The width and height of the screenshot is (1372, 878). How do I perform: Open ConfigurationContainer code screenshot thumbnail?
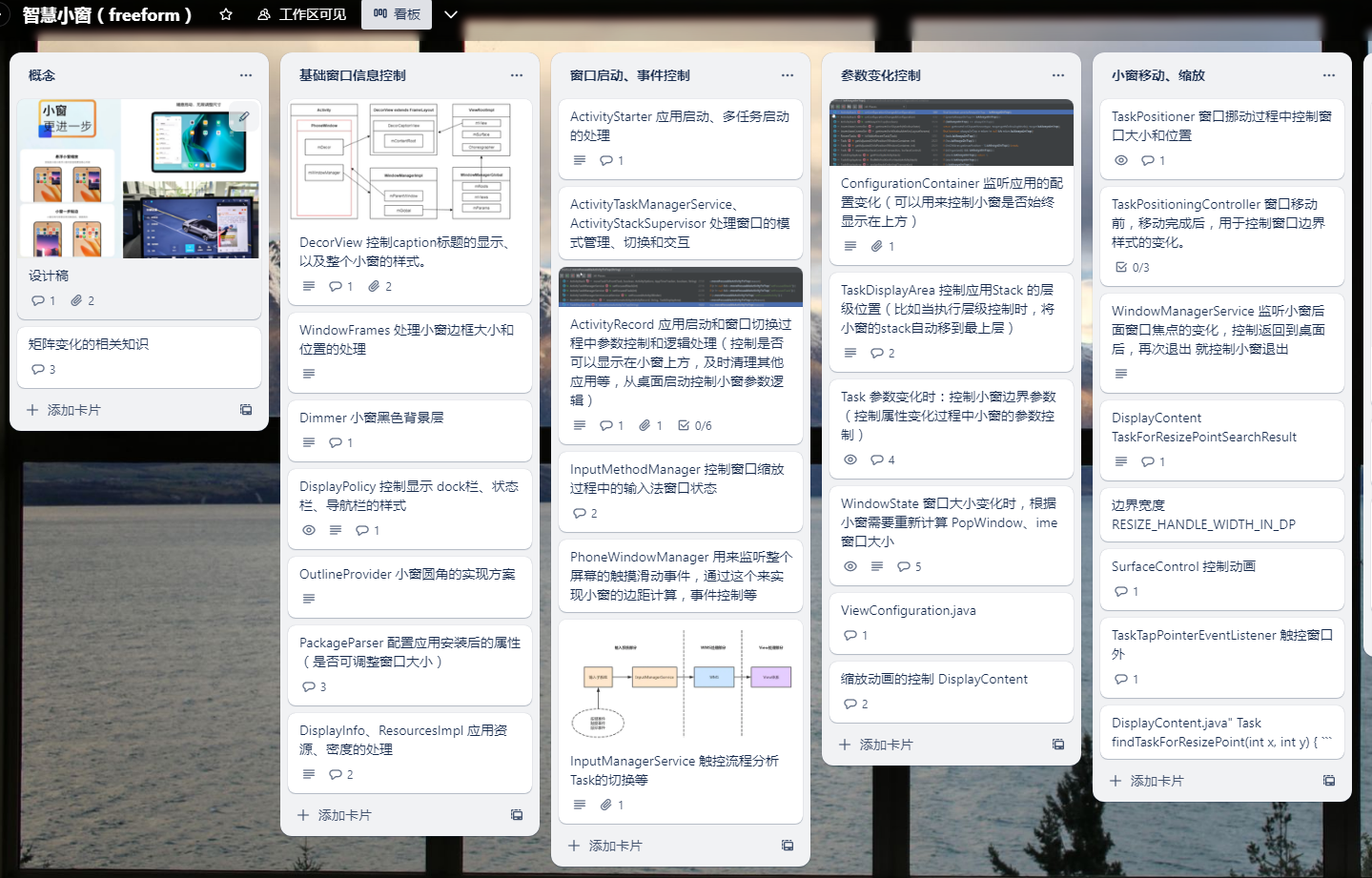[952, 133]
